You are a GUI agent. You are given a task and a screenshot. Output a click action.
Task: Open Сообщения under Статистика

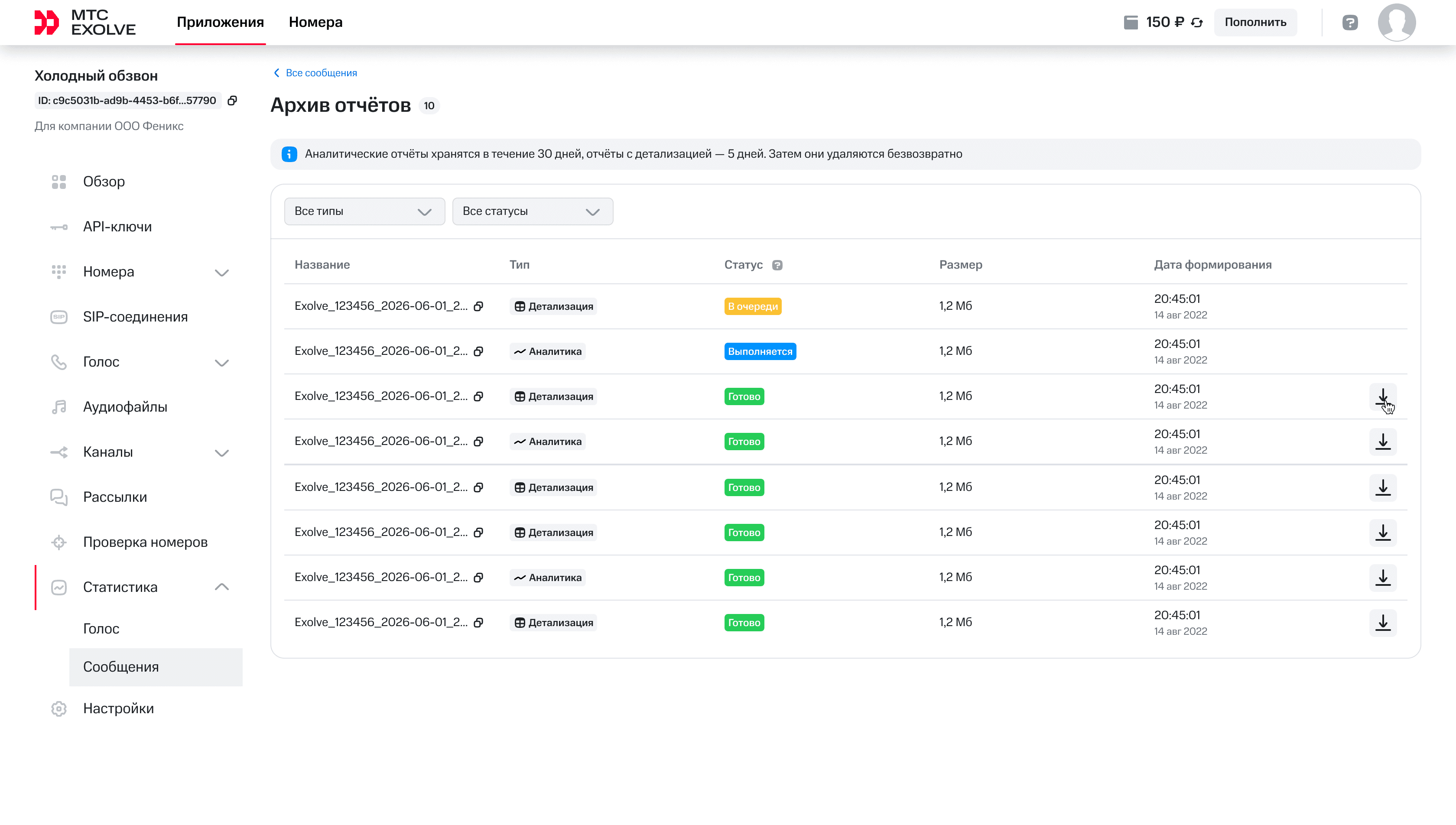point(156,667)
